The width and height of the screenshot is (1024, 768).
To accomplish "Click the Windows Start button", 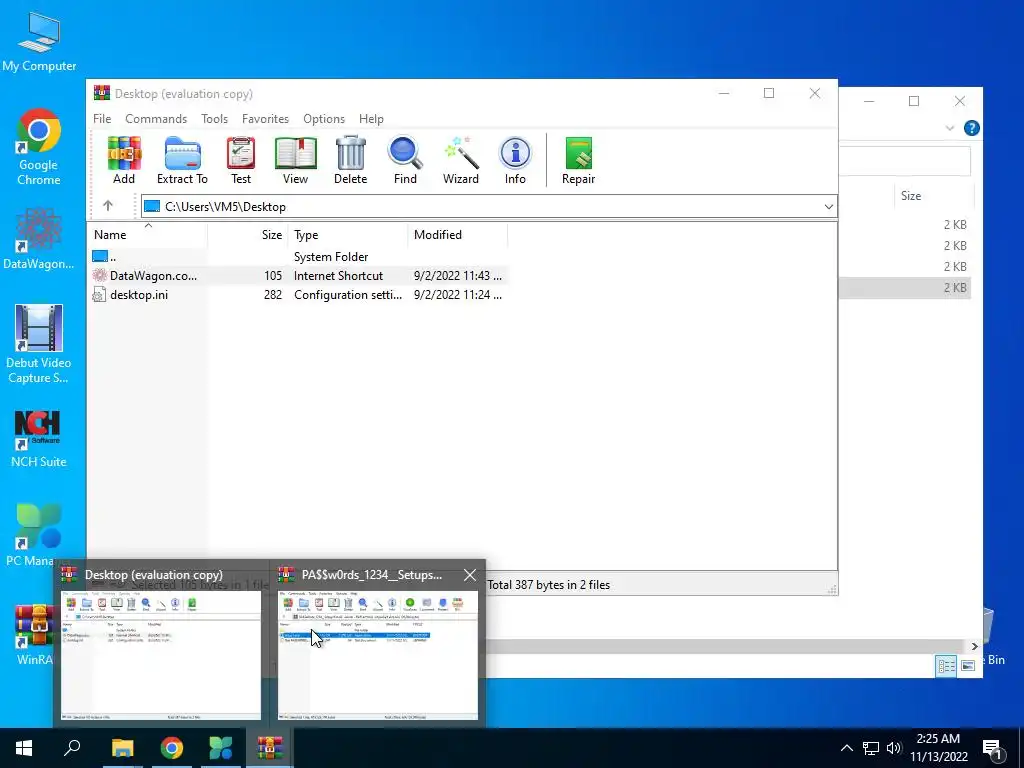I will pyautogui.click(x=24, y=748).
